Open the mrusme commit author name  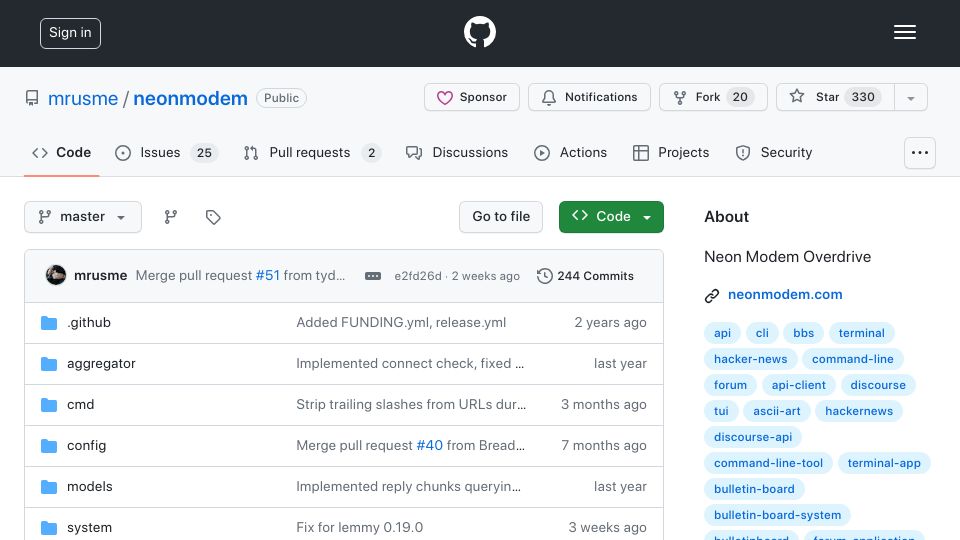100,276
